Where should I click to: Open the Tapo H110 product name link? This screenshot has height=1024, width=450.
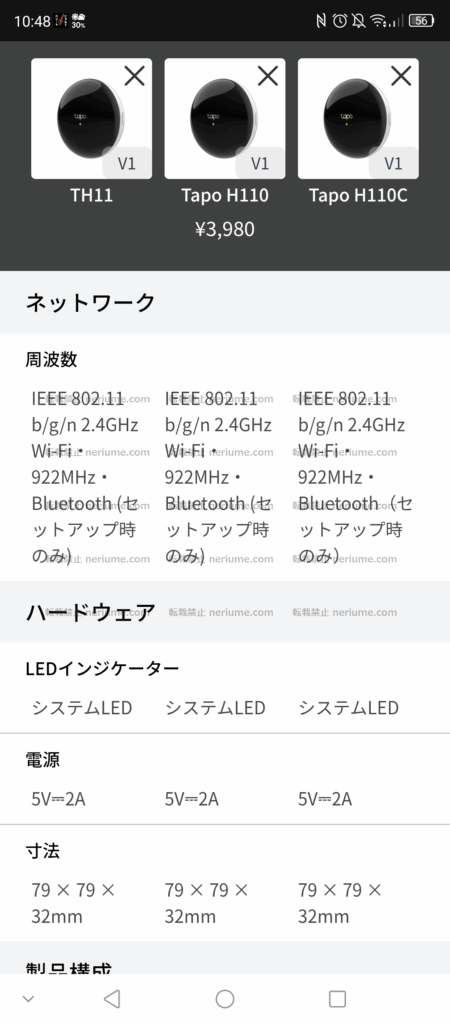[225, 195]
